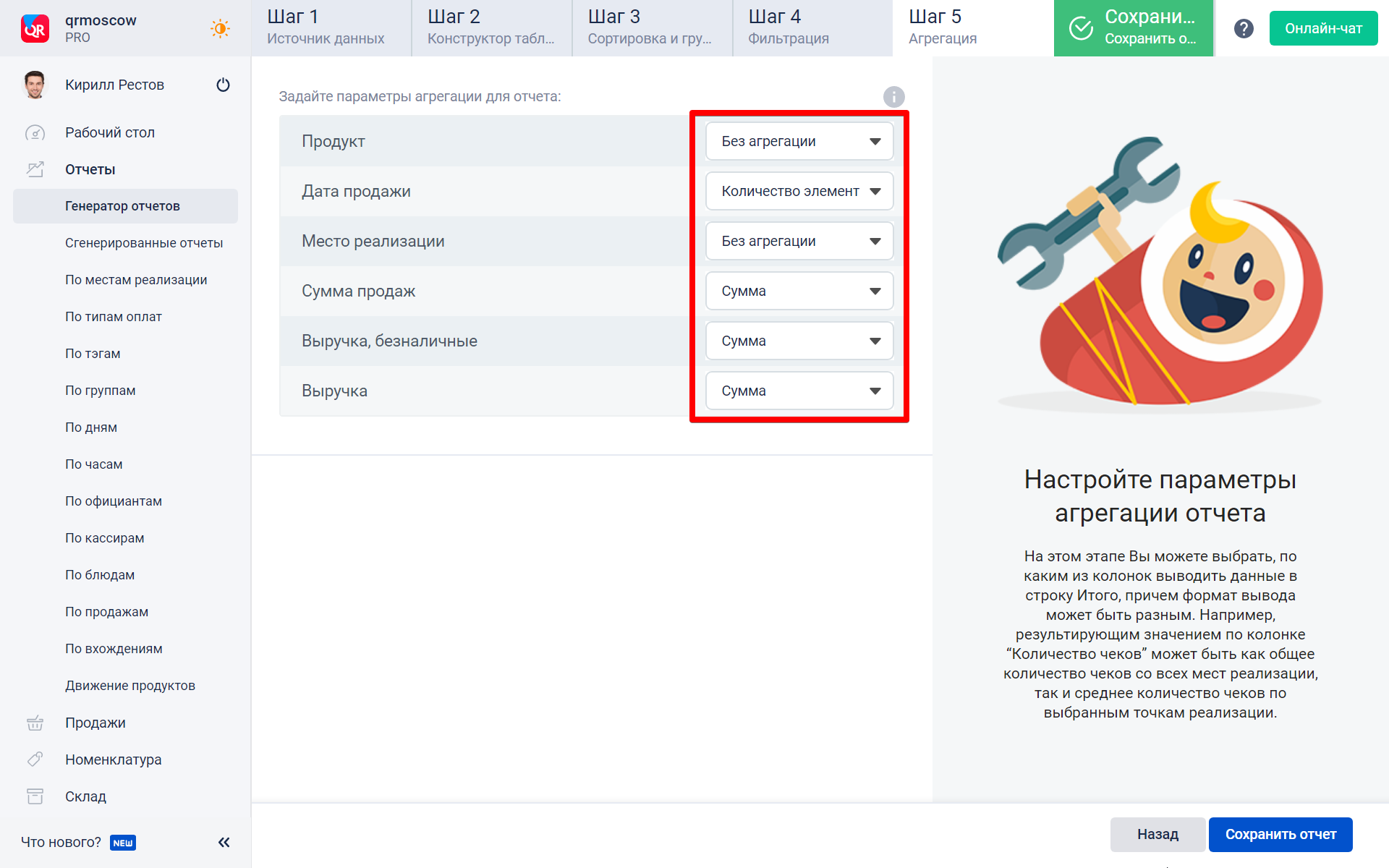Open По кассирам report

click(105, 538)
